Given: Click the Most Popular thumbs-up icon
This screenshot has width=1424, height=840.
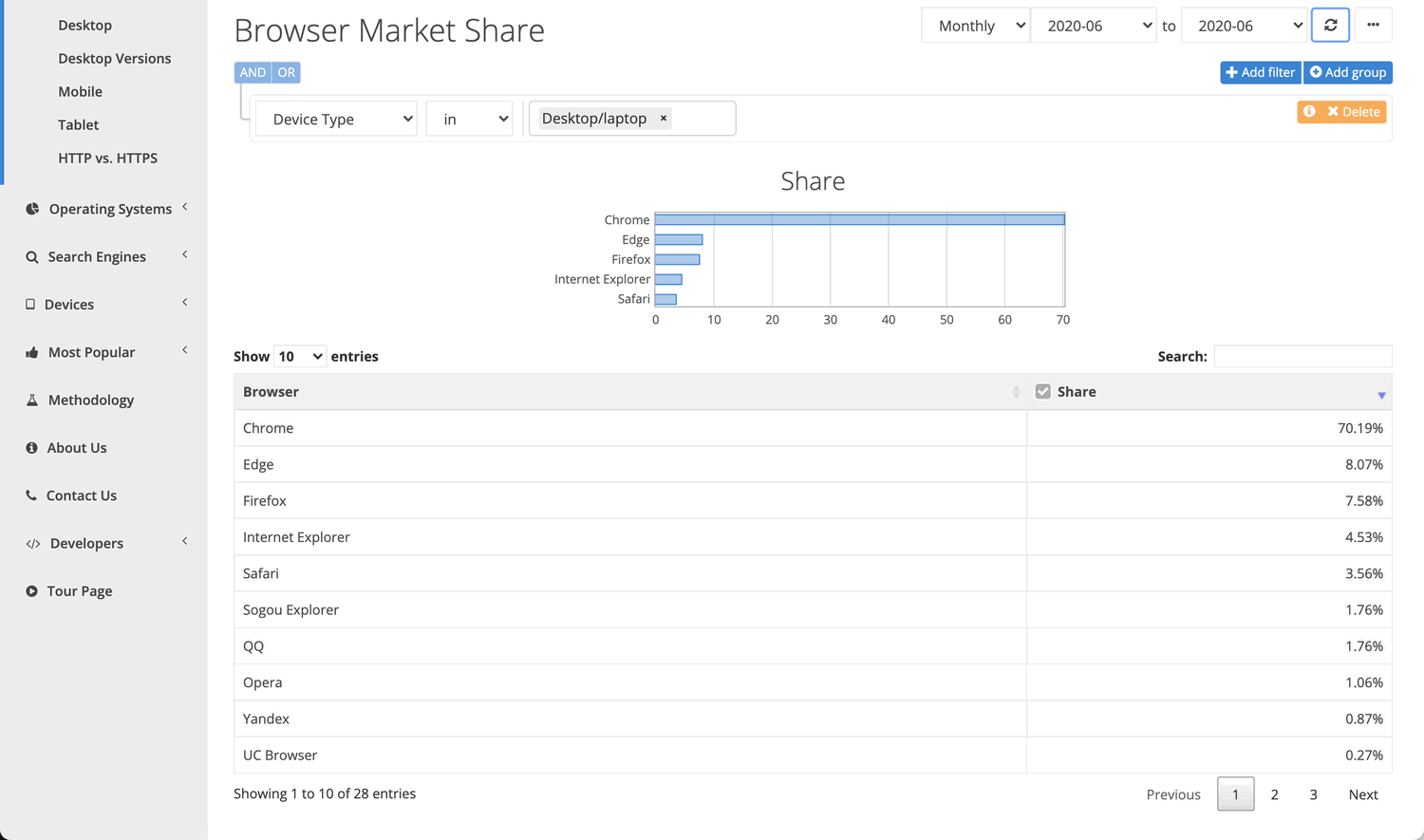Looking at the screenshot, I should [31, 352].
